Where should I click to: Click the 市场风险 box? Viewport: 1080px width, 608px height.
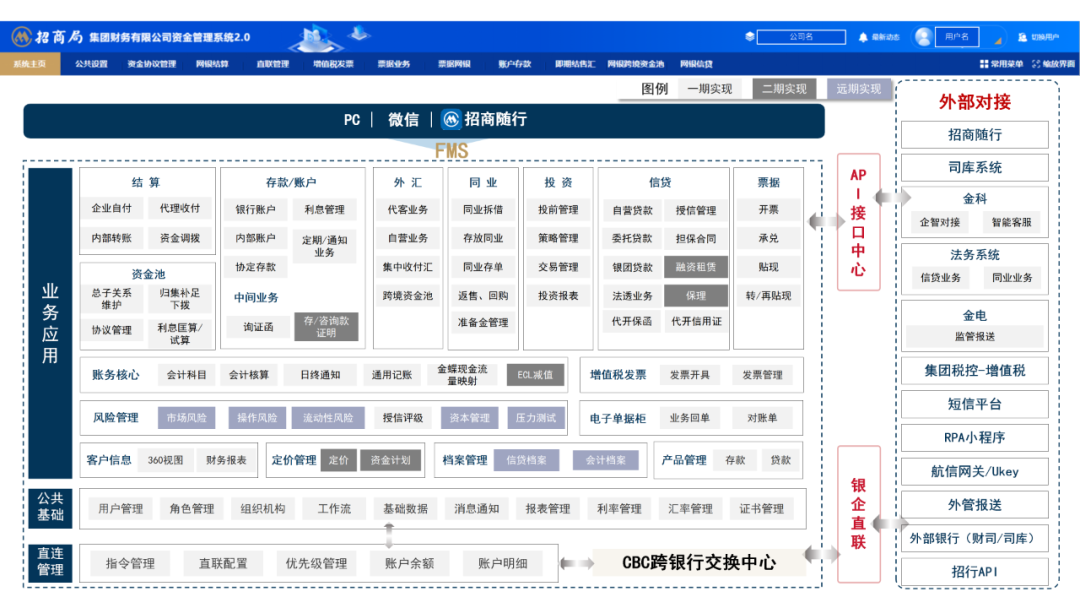[187, 417]
